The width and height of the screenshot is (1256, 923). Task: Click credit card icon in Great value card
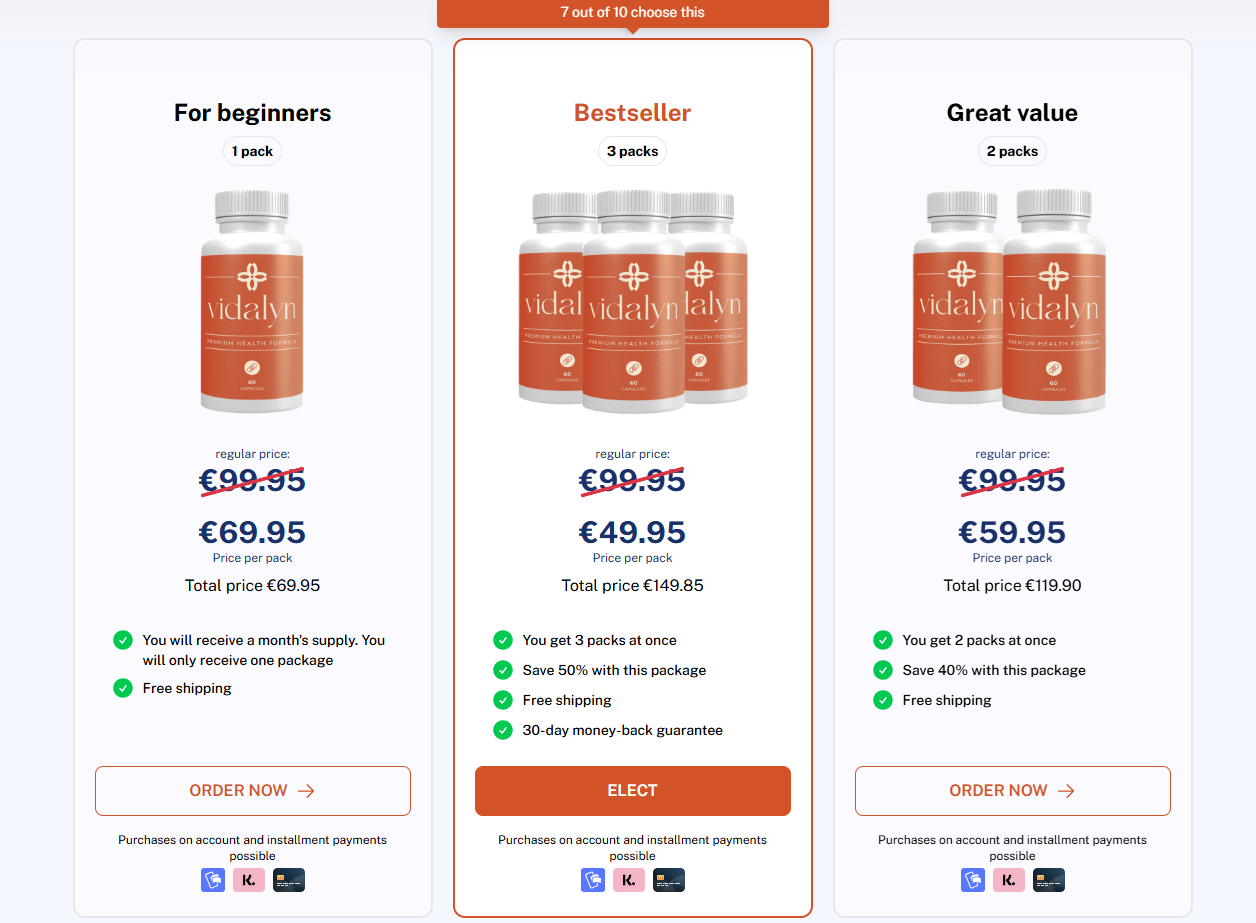pos(1049,880)
